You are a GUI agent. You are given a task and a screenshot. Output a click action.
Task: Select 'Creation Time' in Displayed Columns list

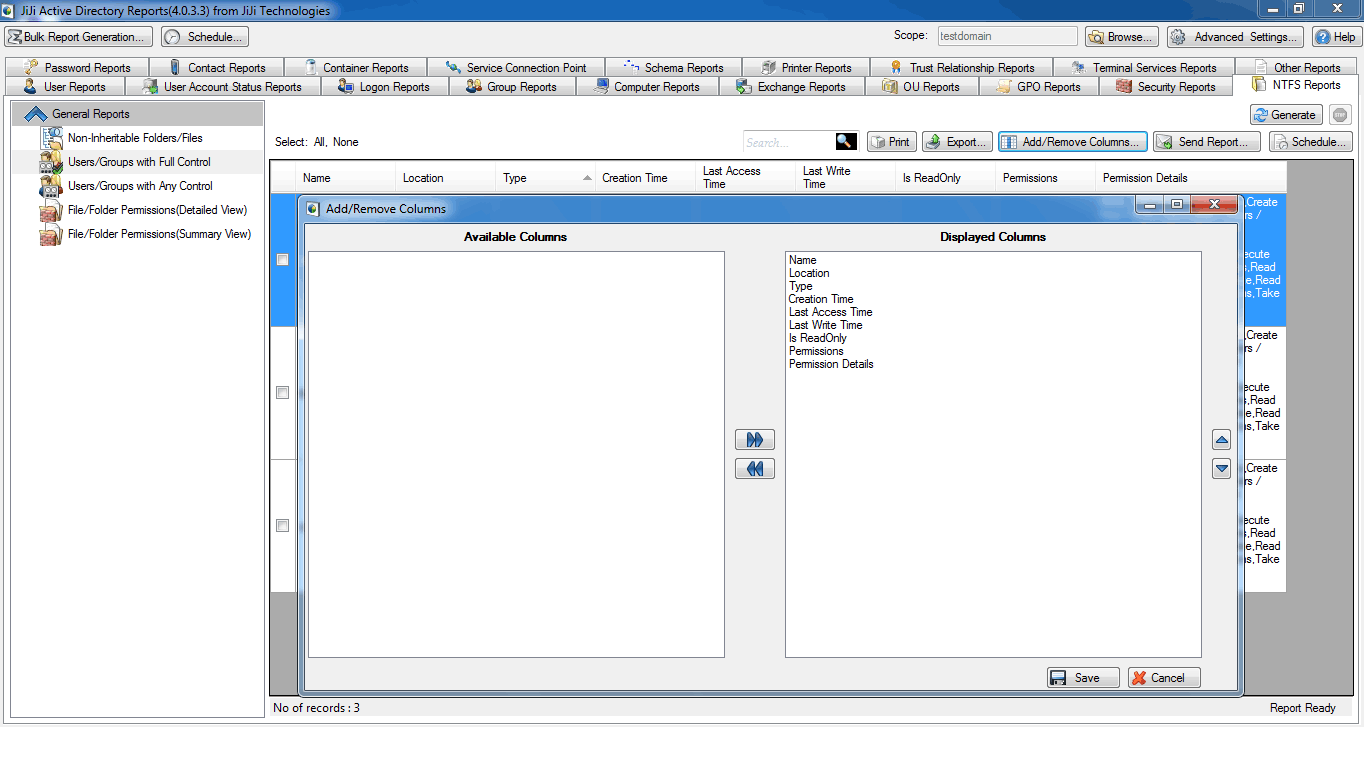pos(821,299)
